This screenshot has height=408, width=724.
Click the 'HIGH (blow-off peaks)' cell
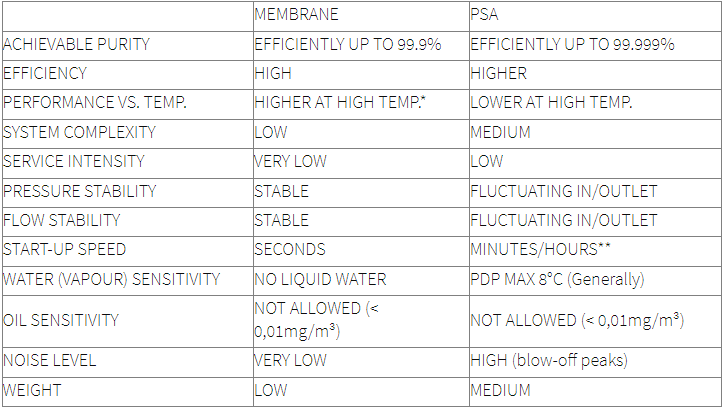(x=548, y=361)
